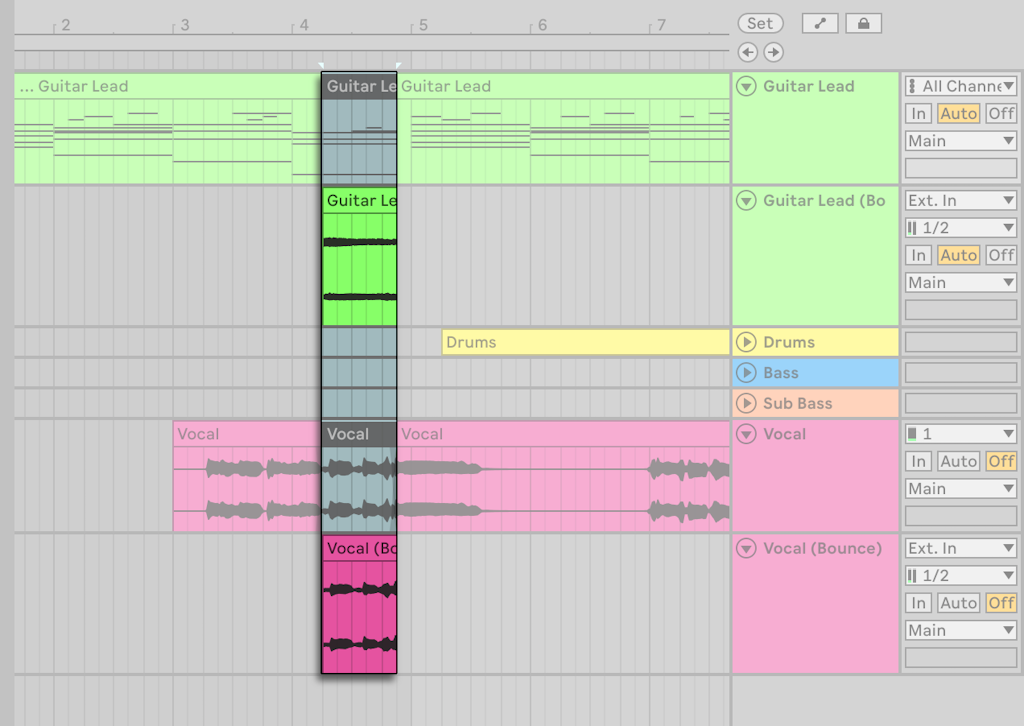Set Guitar Lead (Bo monitor to Off
The image size is (1024, 726).
1000,255
